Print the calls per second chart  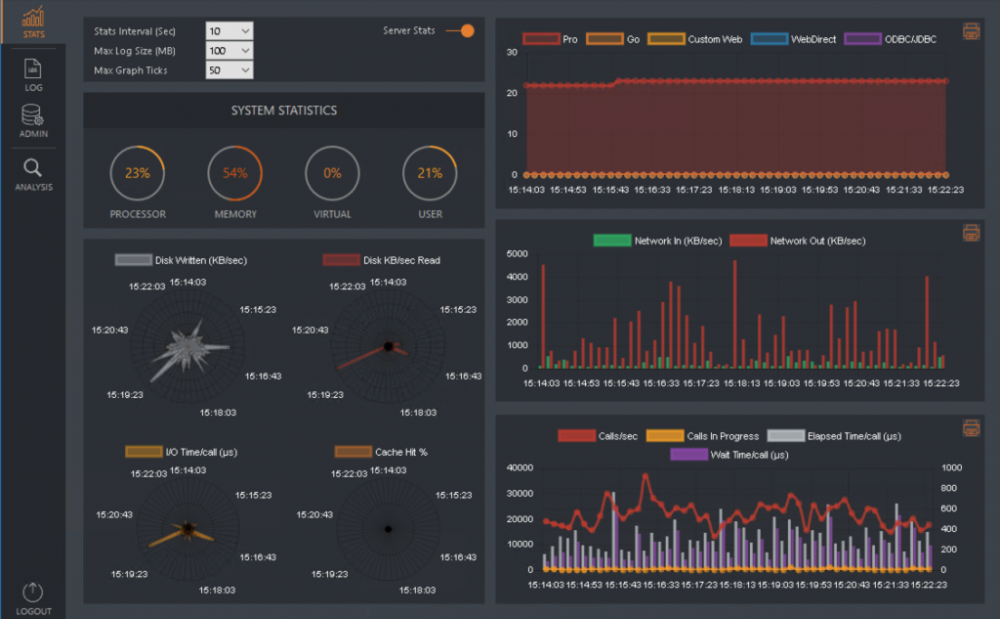coord(970,428)
